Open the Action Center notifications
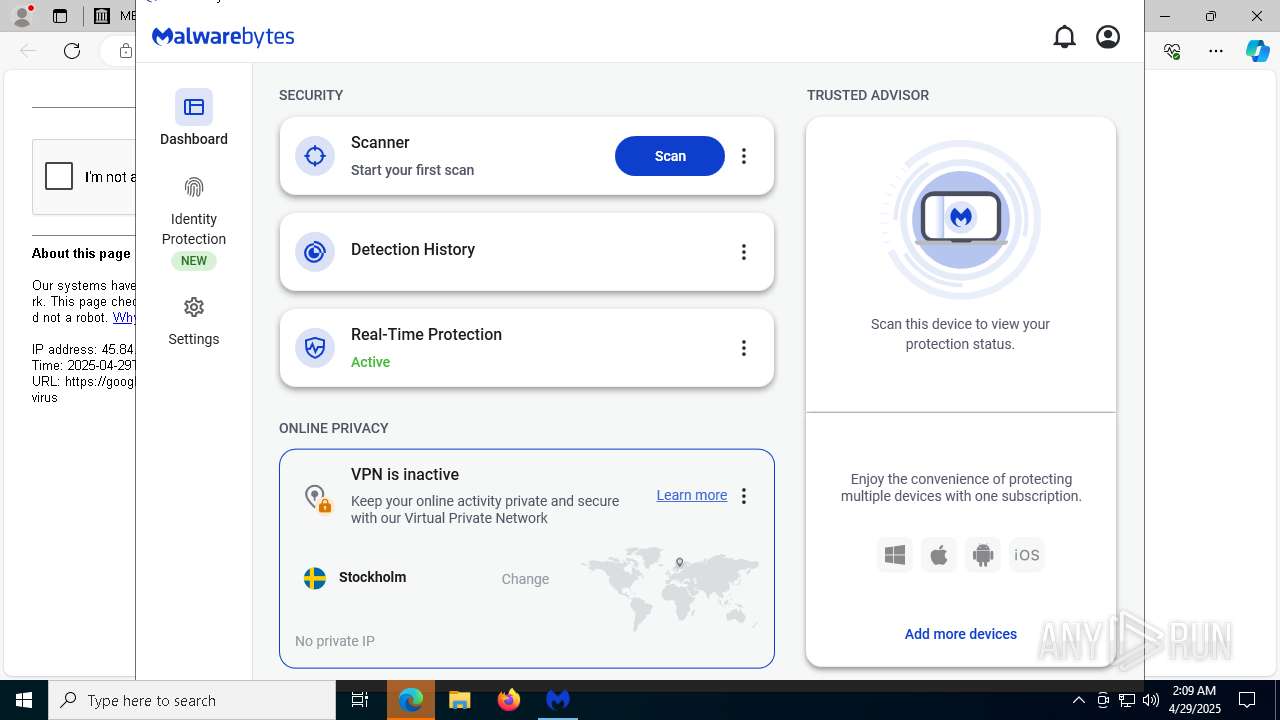Image resolution: width=1280 pixels, height=720 pixels. pyautogui.click(x=1247, y=700)
